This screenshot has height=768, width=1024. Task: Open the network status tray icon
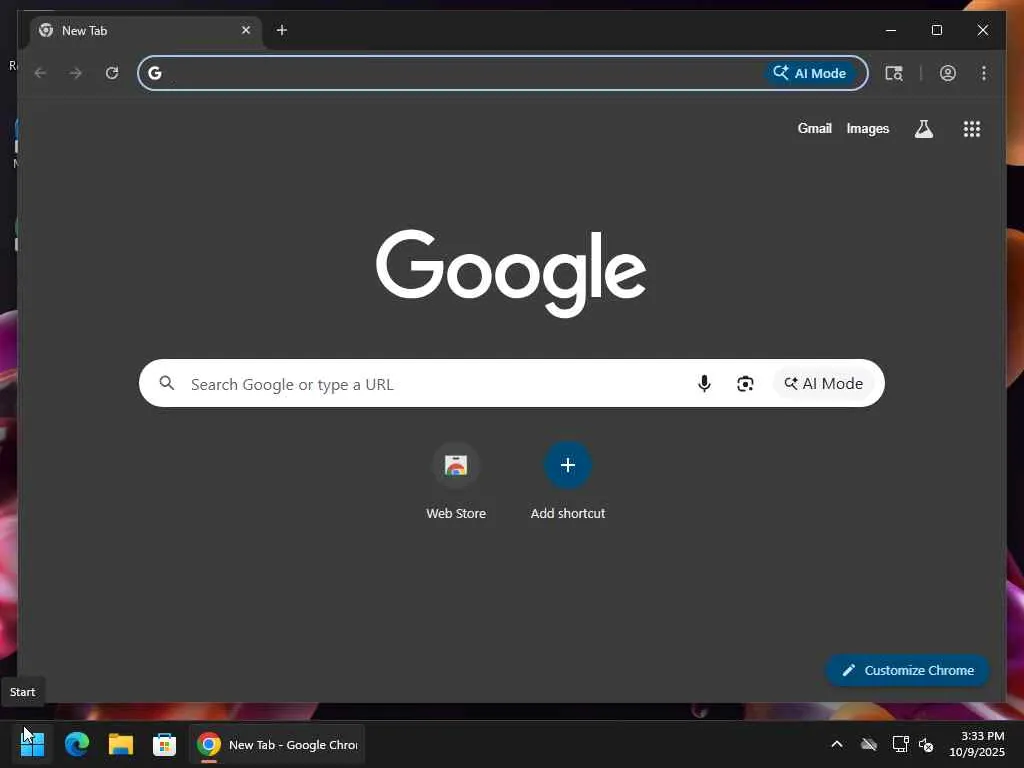(x=901, y=744)
